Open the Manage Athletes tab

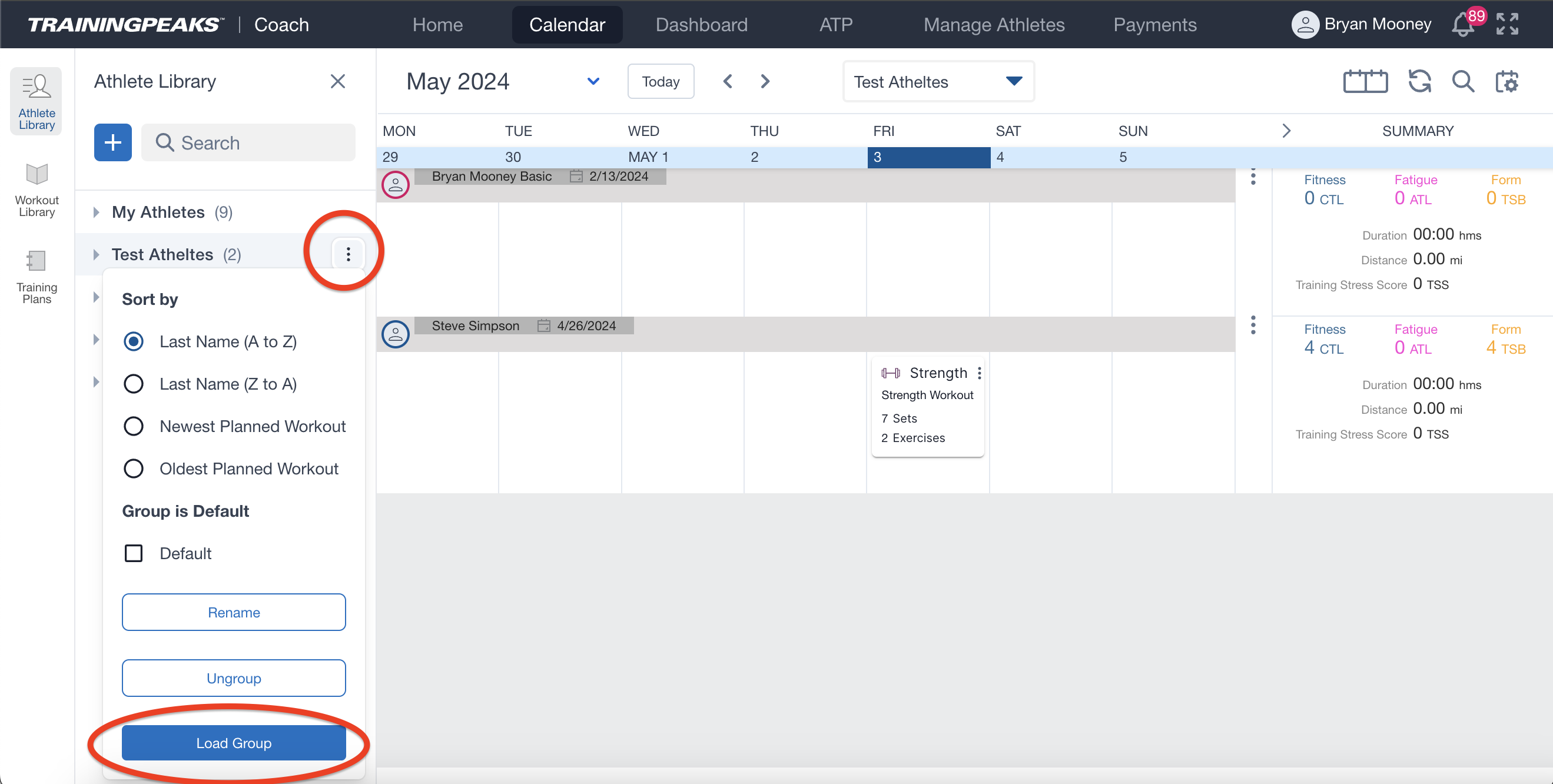[994, 25]
